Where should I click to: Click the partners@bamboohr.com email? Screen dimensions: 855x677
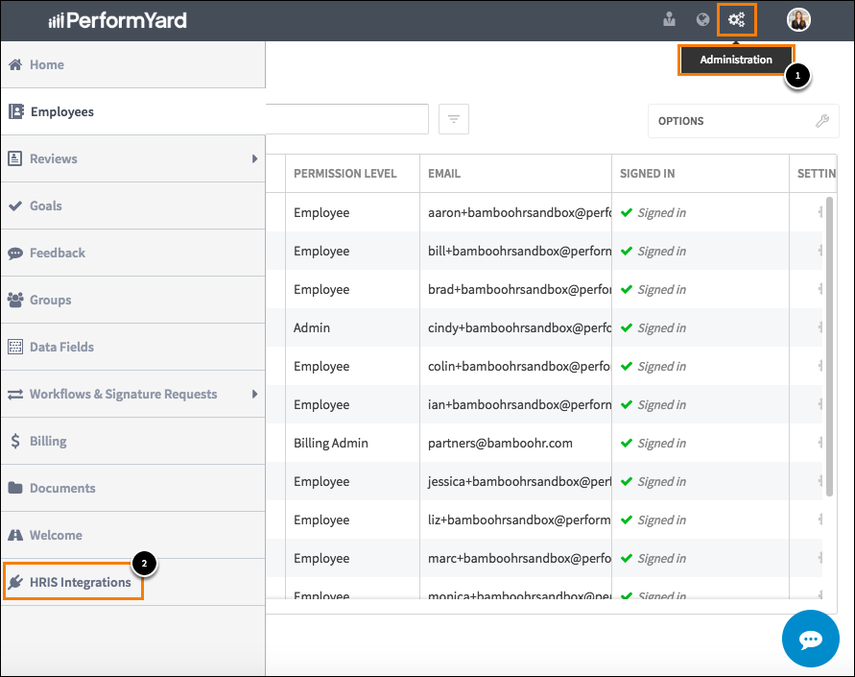point(500,443)
